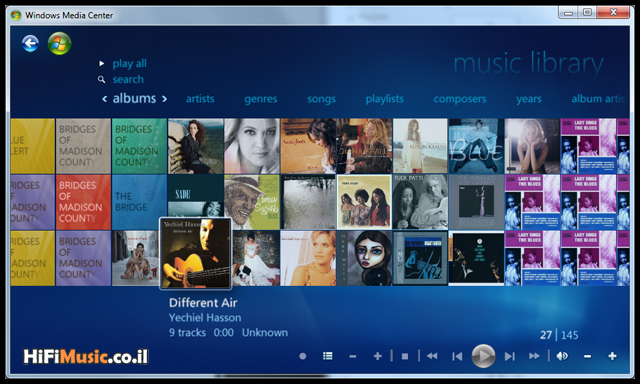Stop playback with the square stop button

pos(404,357)
